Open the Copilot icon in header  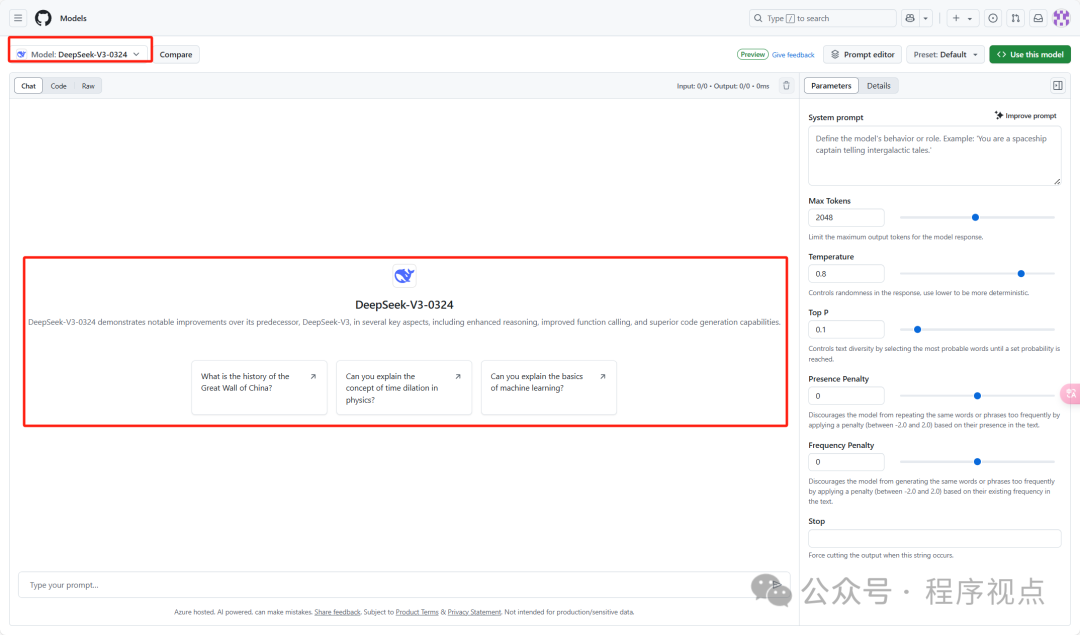910,18
